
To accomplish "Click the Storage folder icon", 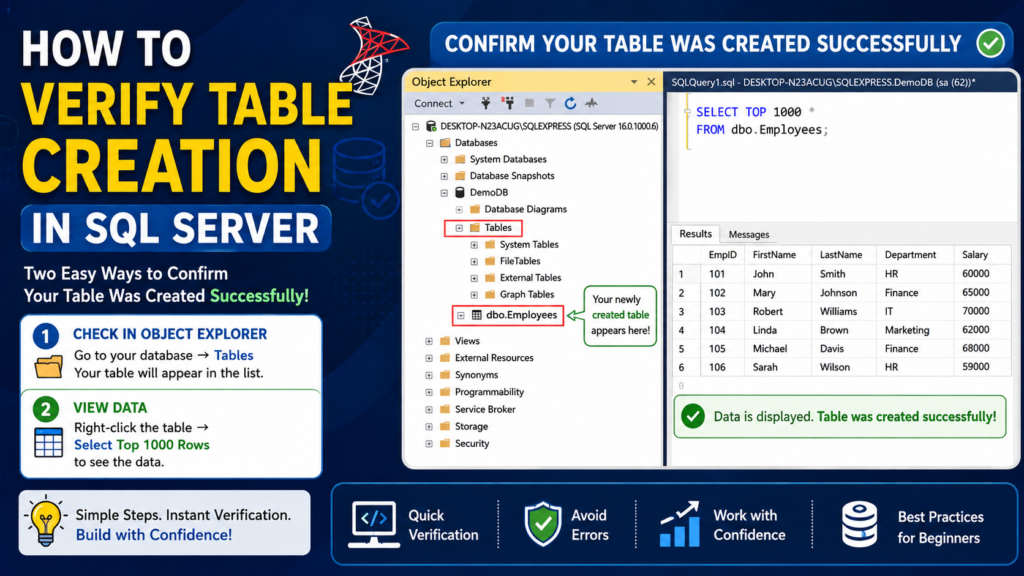I will pos(445,426).
